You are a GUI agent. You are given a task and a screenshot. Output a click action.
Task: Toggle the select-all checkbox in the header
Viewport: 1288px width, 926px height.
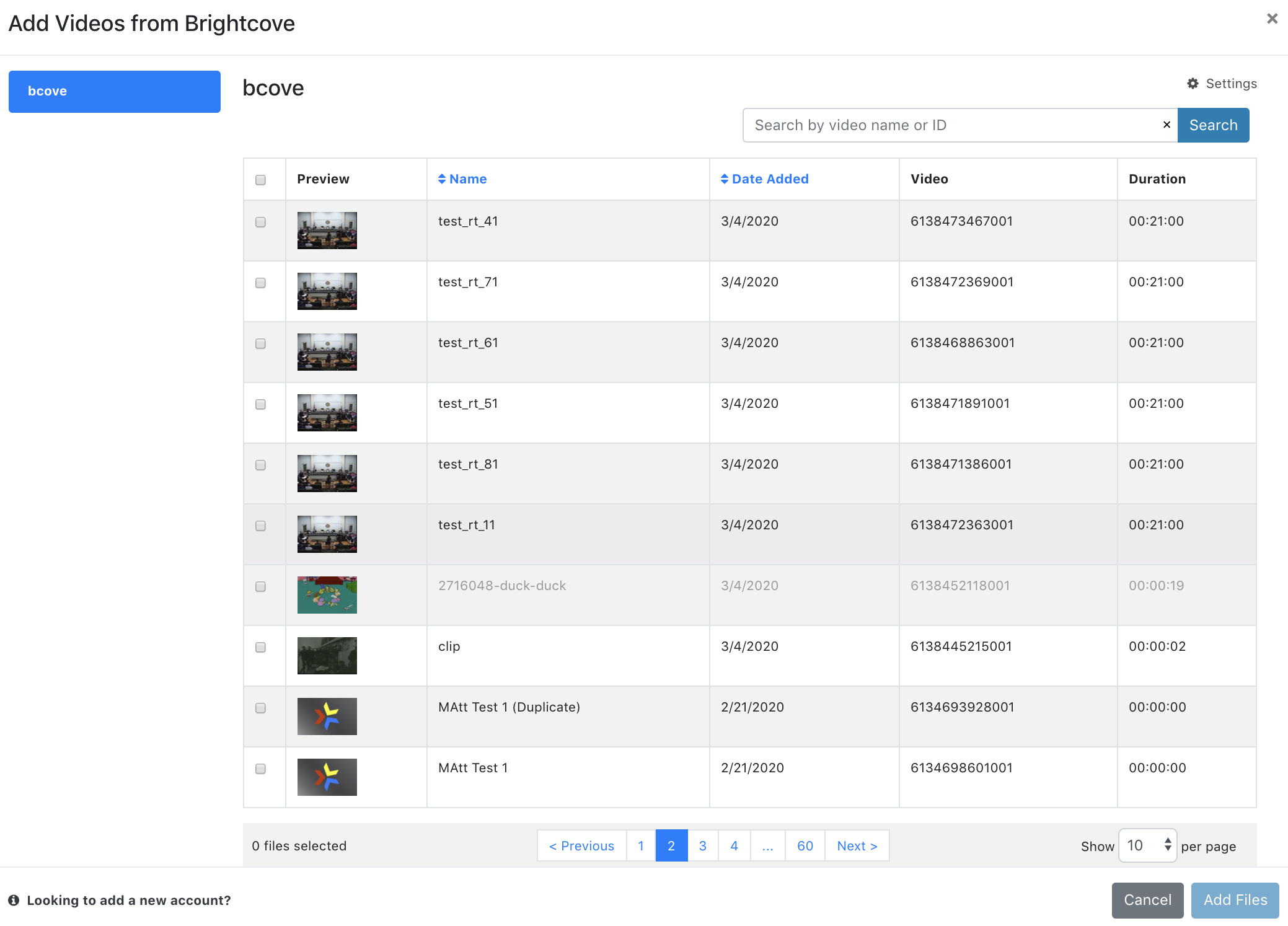click(x=260, y=180)
